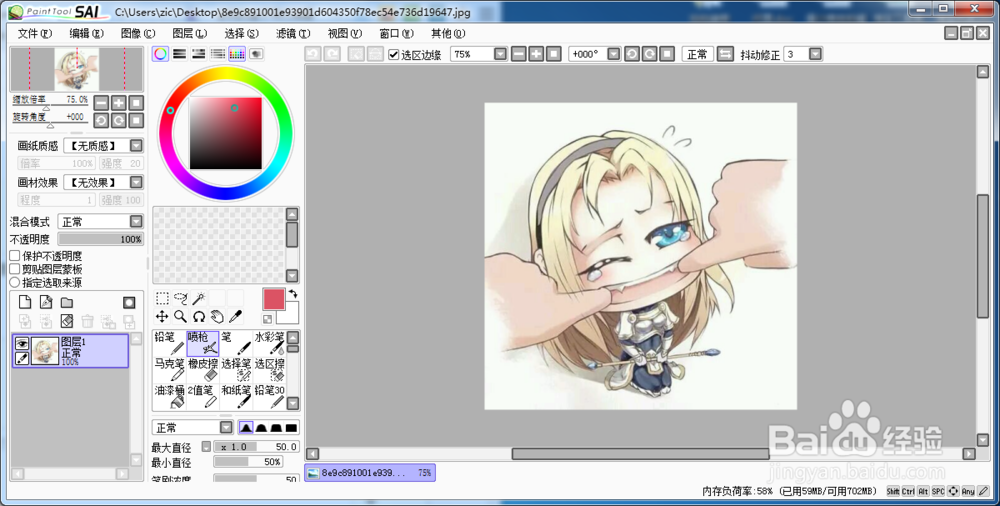Screen dimensions: 1000x506
Task: Select the 水彩笔 watercolor brush
Action: [269, 343]
